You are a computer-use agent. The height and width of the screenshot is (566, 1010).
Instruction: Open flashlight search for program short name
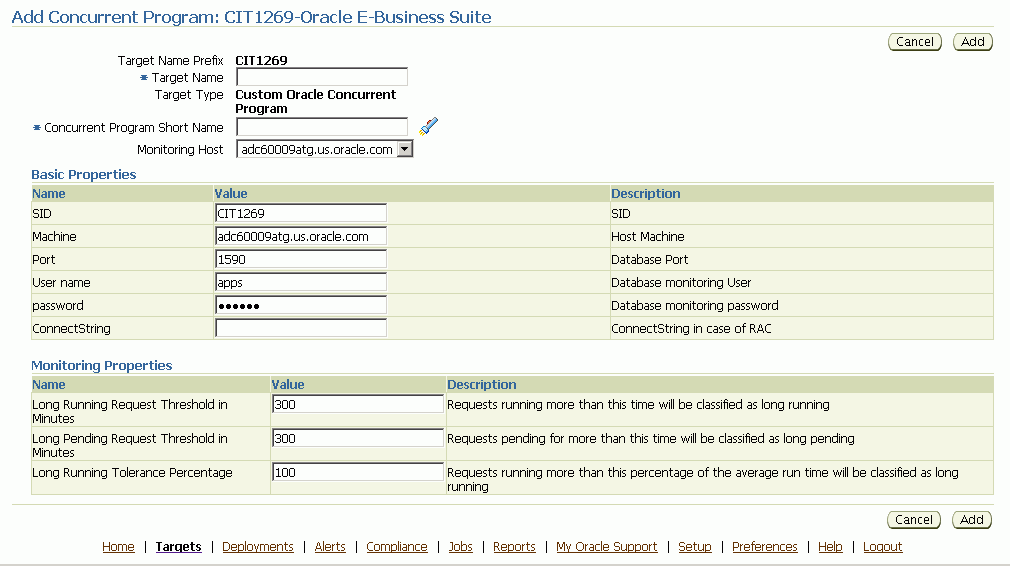428,126
